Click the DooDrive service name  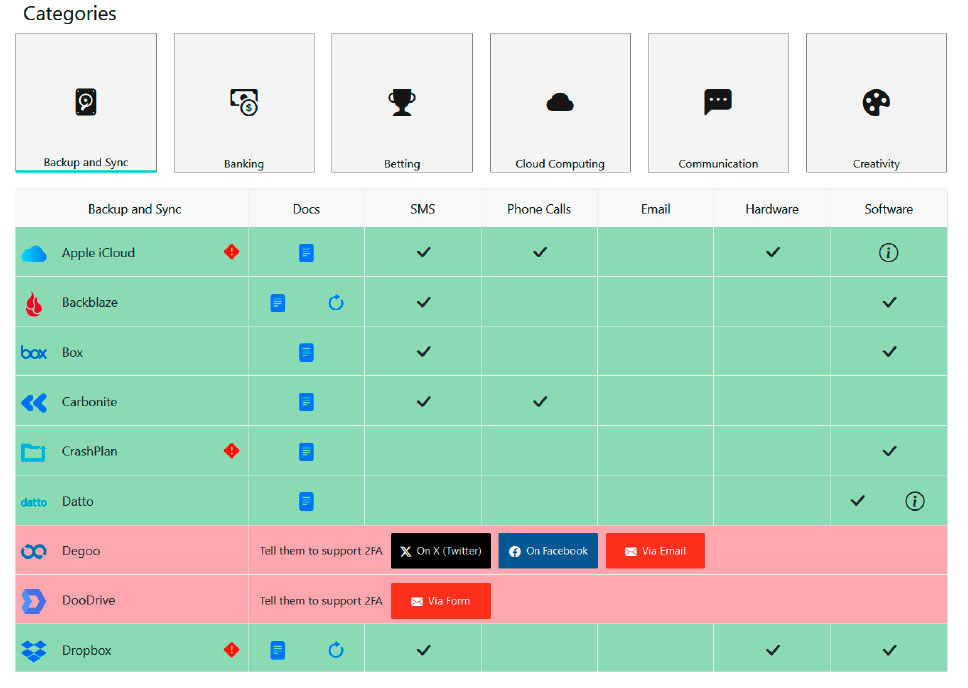88,600
